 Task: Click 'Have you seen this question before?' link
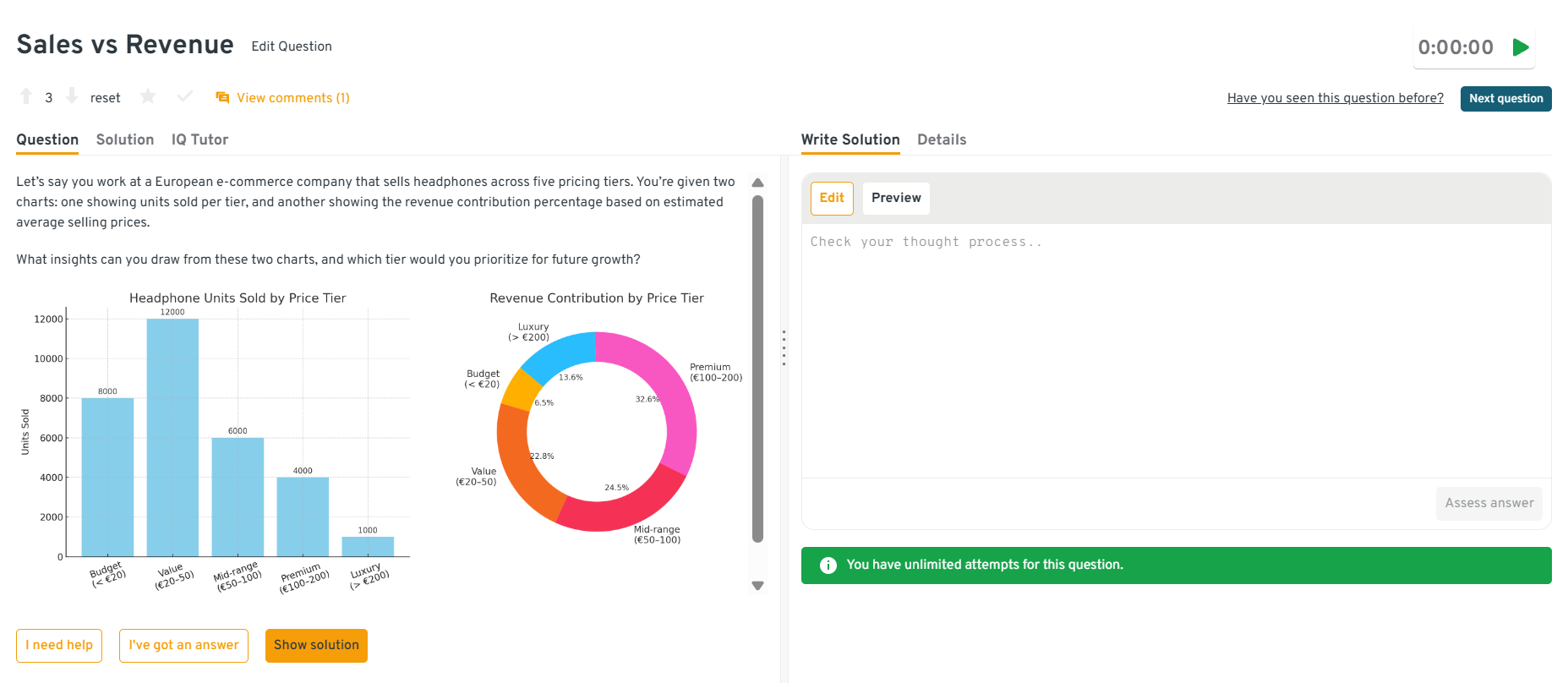(x=1335, y=98)
